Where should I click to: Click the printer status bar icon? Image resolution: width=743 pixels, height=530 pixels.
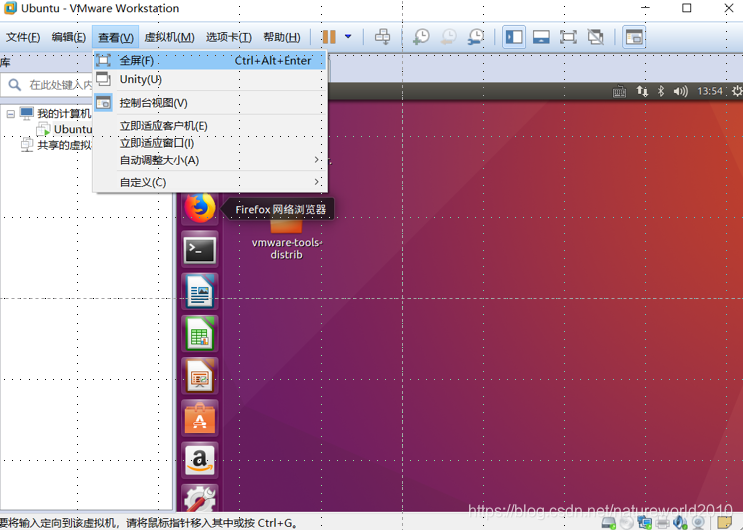[662, 523]
